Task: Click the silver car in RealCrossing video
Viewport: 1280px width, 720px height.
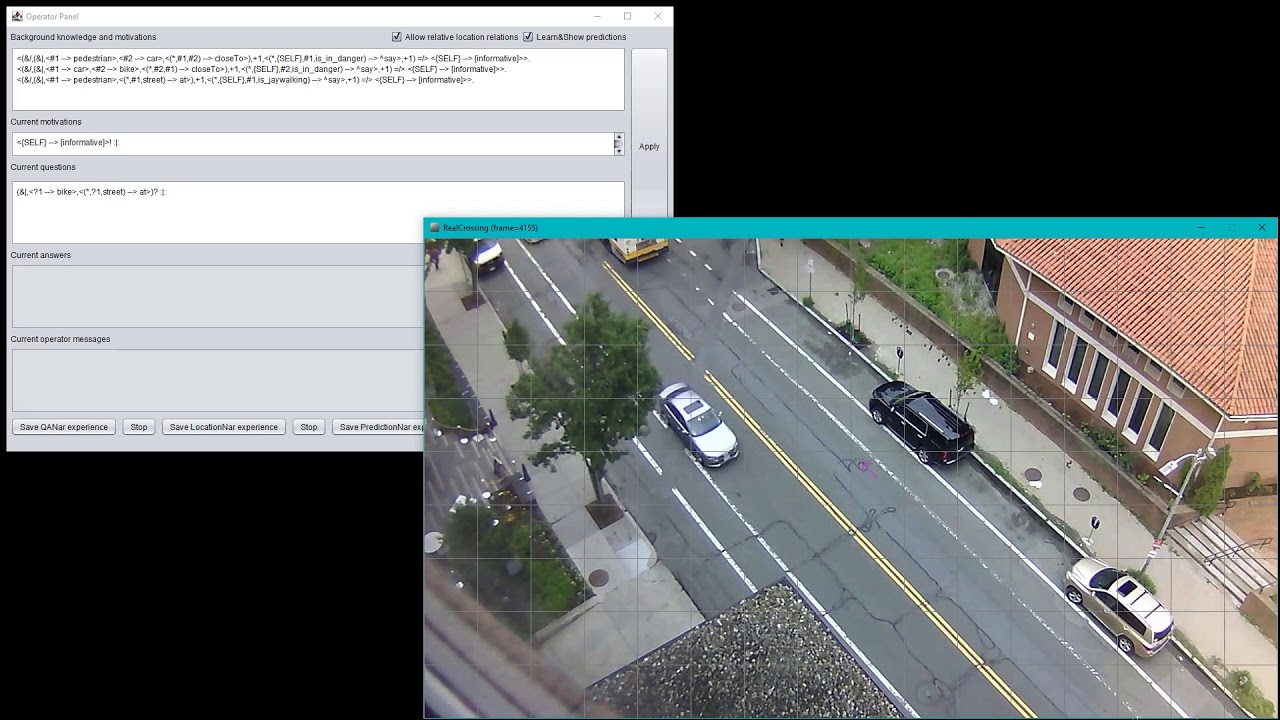Action: click(x=698, y=424)
